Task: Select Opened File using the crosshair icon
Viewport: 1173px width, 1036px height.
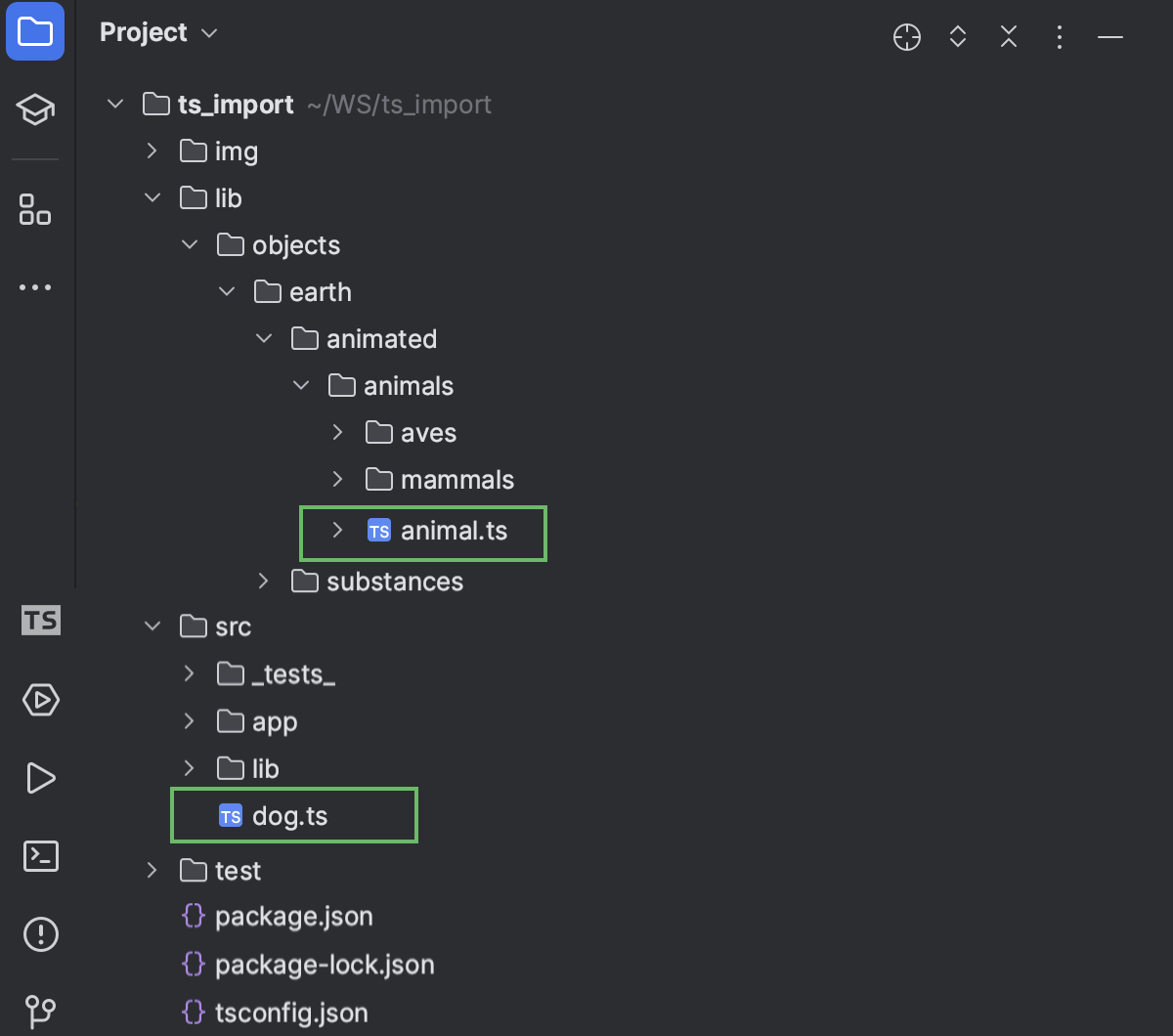Action: [x=906, y=37]
